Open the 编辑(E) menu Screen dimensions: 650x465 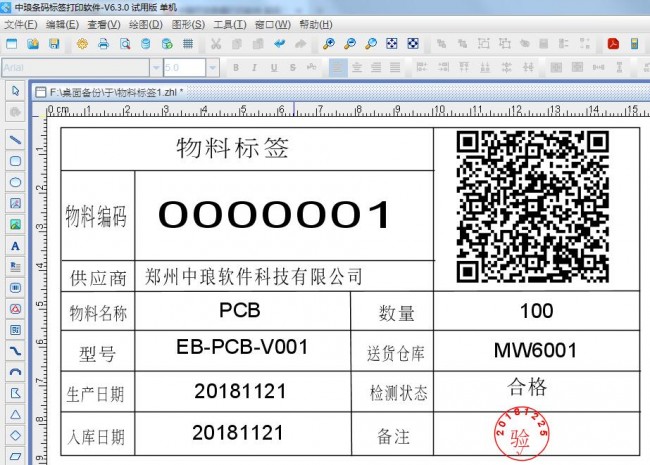[x=62, y=24]
